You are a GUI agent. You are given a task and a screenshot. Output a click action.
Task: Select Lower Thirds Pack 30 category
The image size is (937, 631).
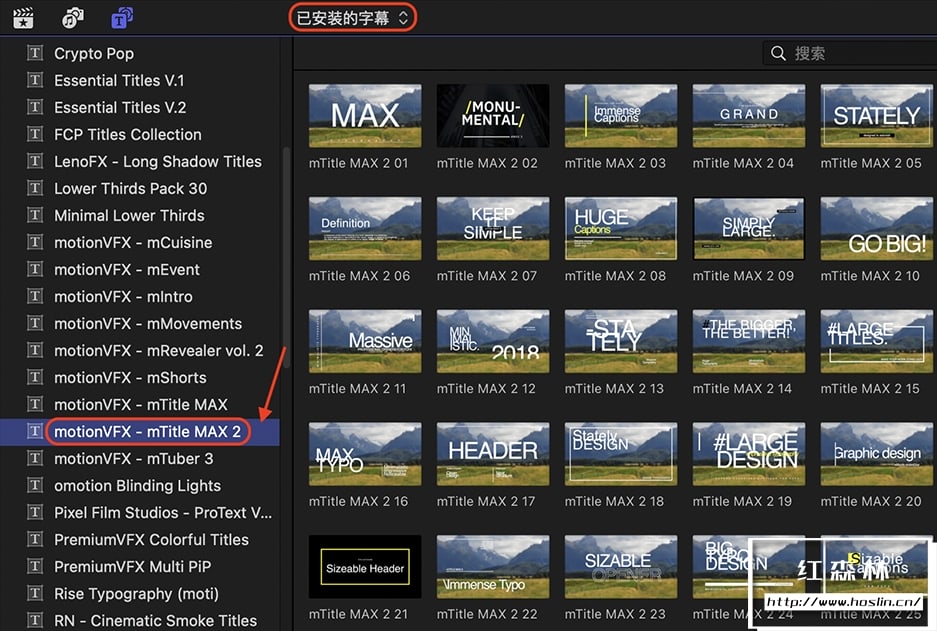pyautogui.click(x=130, y=188)
